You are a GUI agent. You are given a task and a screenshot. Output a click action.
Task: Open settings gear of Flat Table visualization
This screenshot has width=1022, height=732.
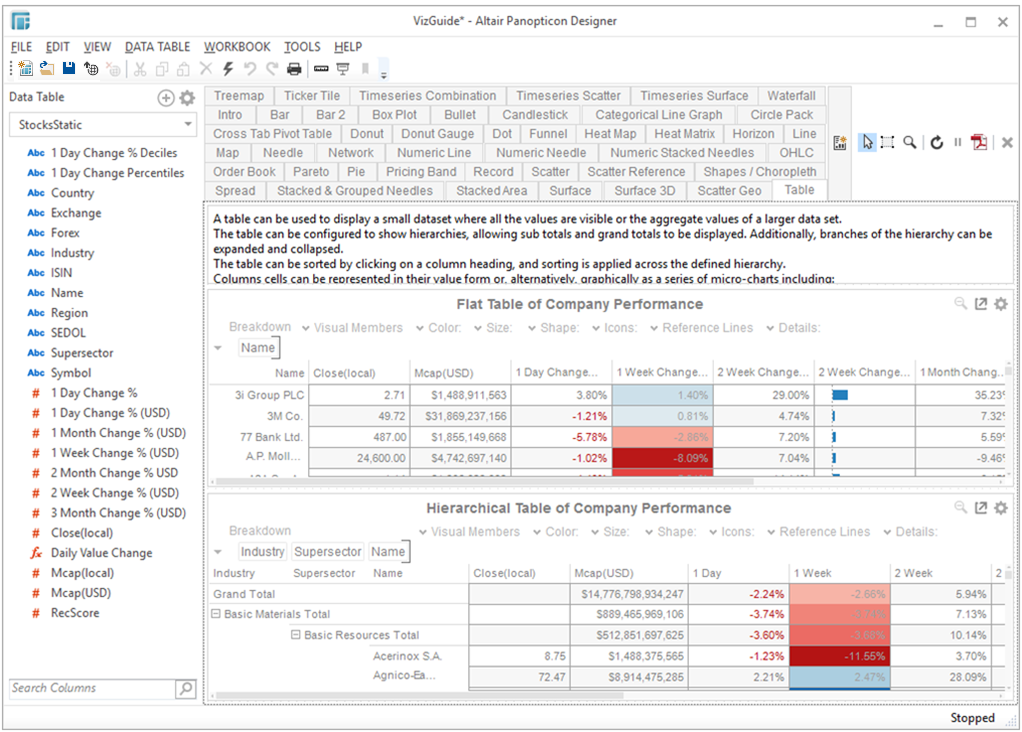point(1001,304)
